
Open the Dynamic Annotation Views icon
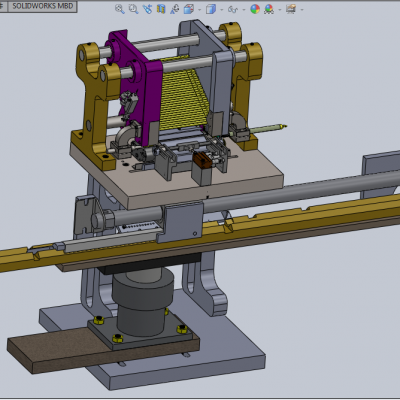click(x=175, y=9)
